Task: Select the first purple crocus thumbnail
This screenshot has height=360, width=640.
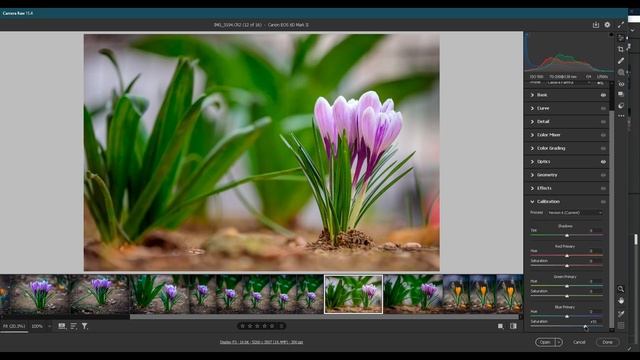Action: click(40, 294)
